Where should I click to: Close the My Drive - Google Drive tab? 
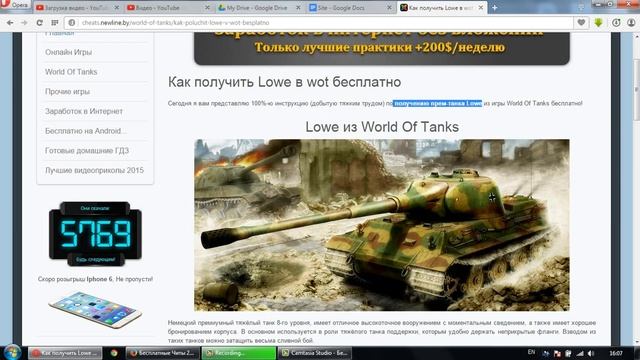[x=298, y=8]
